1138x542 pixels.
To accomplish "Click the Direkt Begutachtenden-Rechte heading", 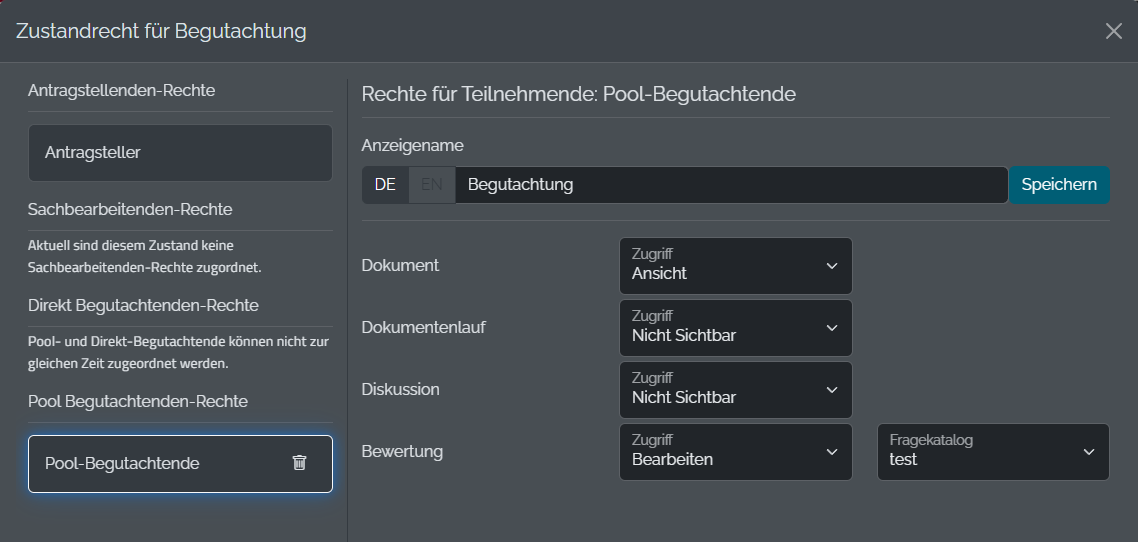I will tap(143, 305).
